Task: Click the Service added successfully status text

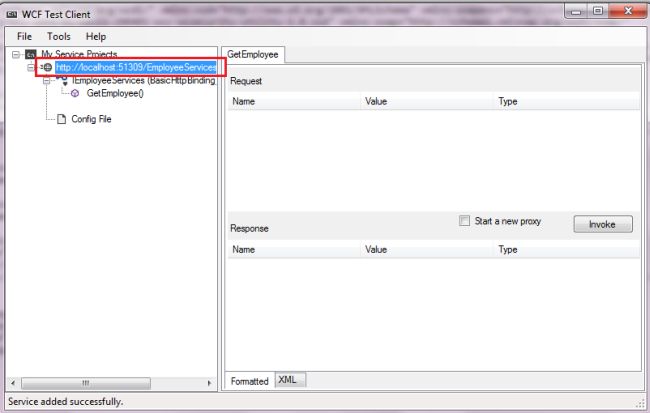Action: [x=65, y=401]
